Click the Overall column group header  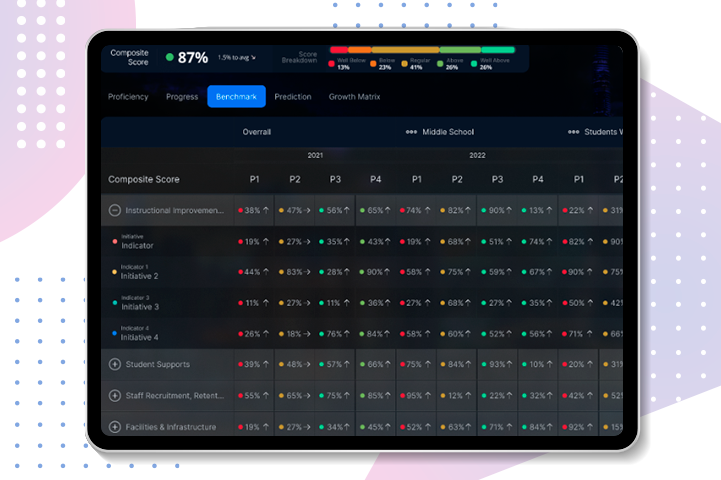click(257, 132)
